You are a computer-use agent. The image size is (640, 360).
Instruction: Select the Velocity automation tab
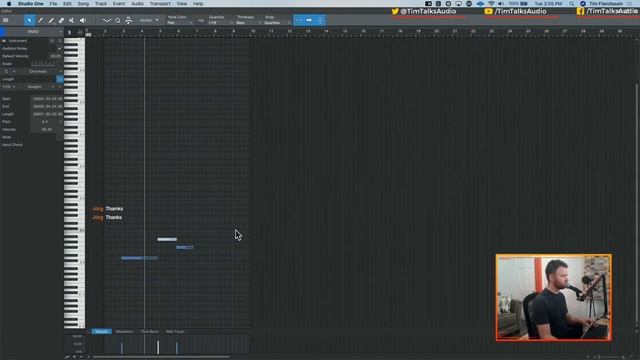(x=101, y=331)
